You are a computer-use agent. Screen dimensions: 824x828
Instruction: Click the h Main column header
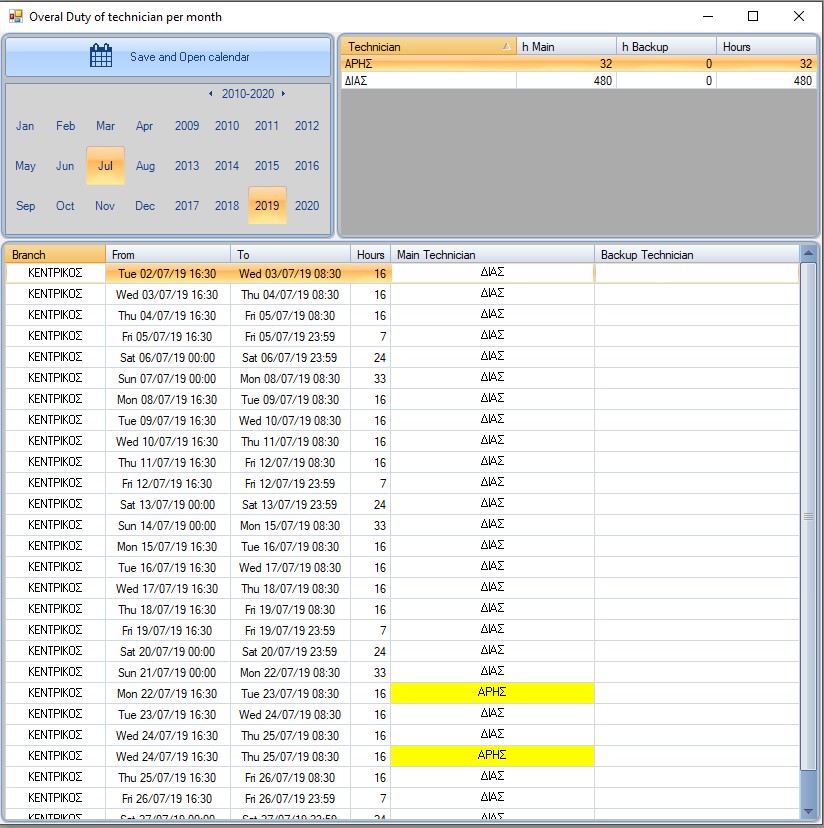(565, 47)
